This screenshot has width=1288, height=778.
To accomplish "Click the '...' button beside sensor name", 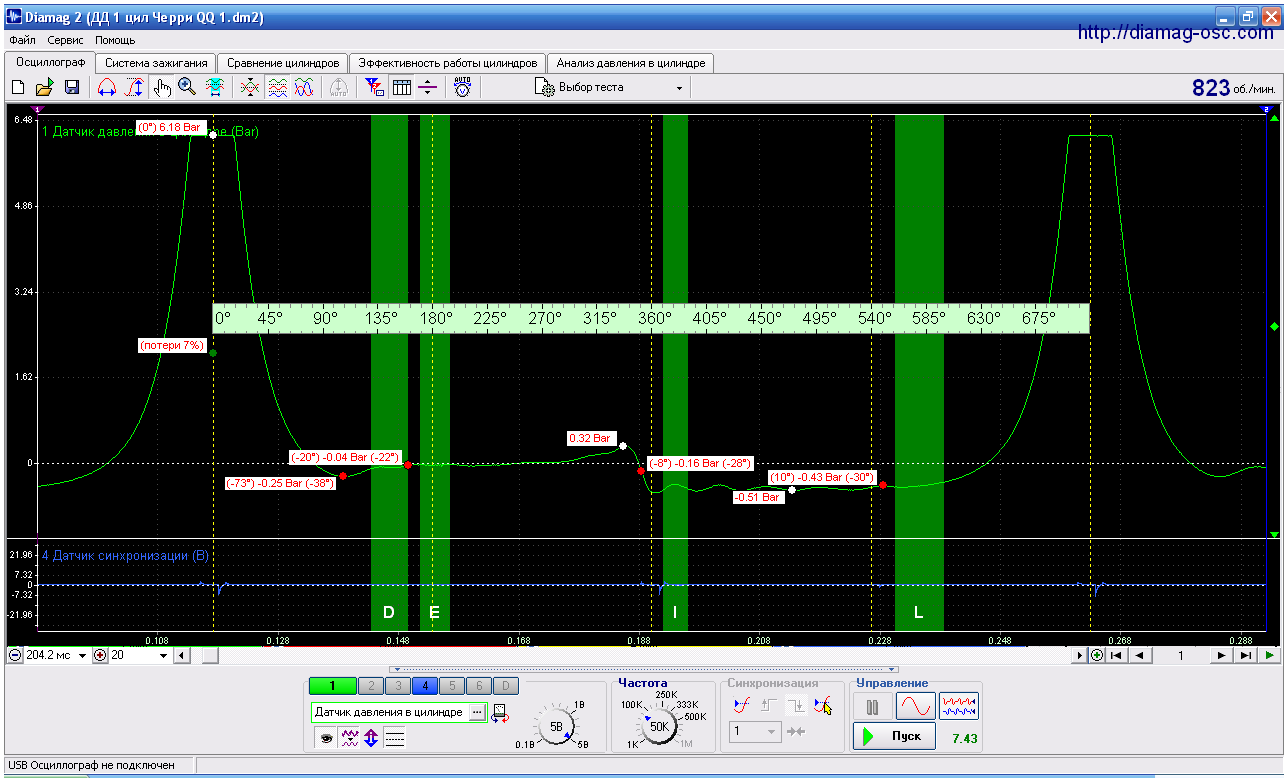I will pyautogui.click(x=477, y=713).
